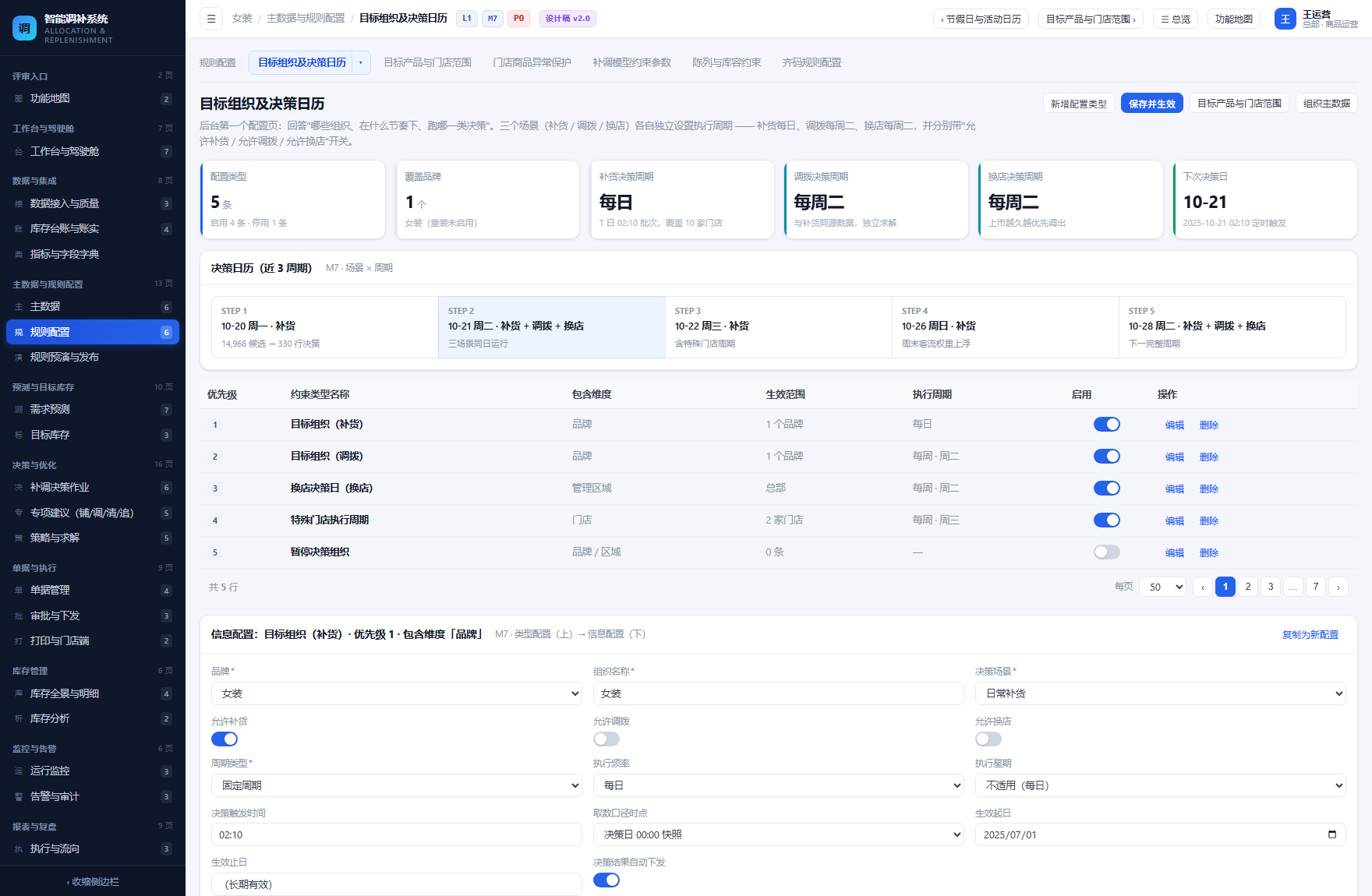Screen dimensions: 1372x896
Task: Click the 策略与求解 sidebar icon
Action: pos(19,538)
